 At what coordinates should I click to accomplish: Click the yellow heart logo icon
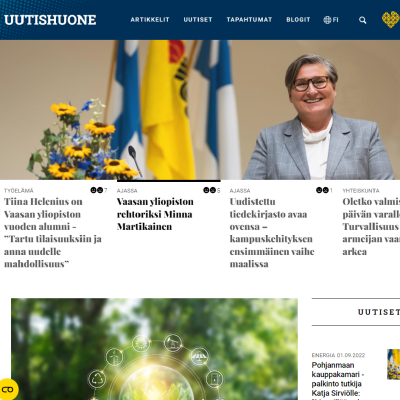(391, 19)
